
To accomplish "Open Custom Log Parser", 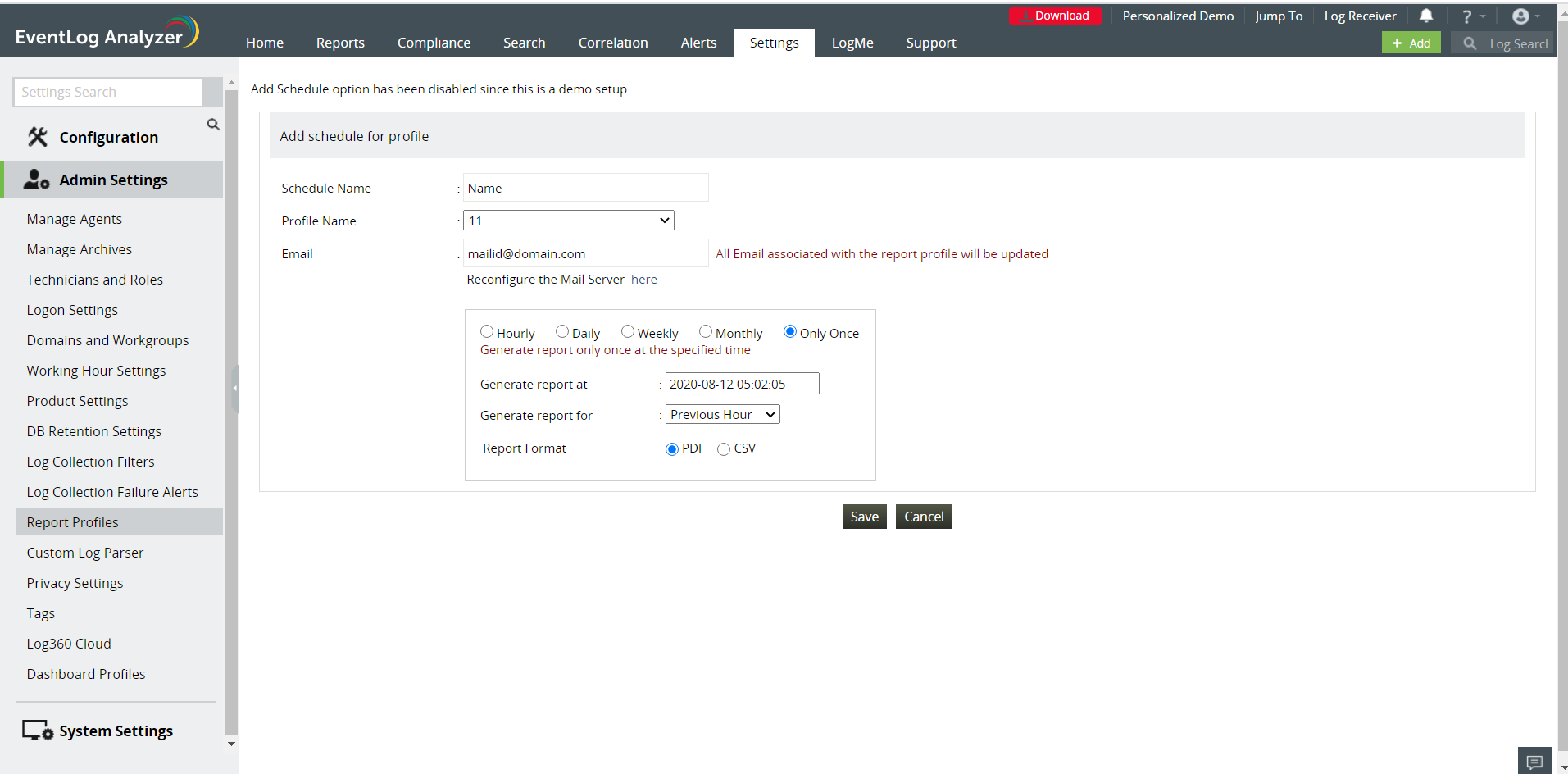I will point(85,553).
